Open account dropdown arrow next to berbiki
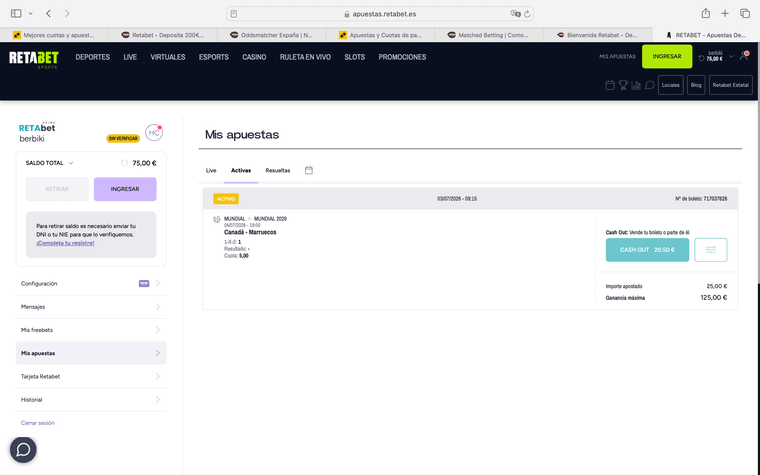 [731, 57]
